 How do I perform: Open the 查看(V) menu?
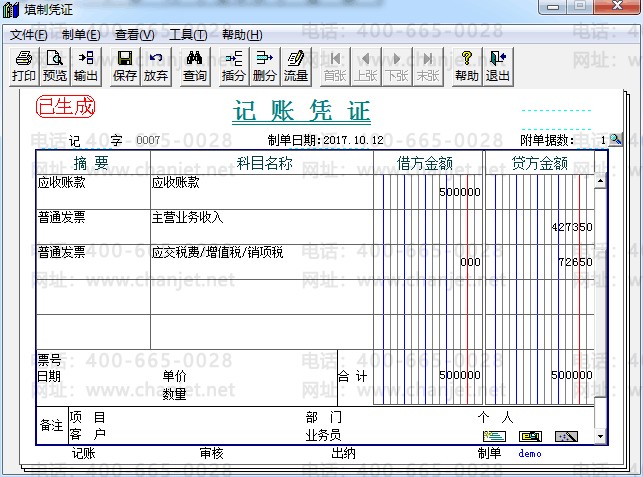pos(134,35)
